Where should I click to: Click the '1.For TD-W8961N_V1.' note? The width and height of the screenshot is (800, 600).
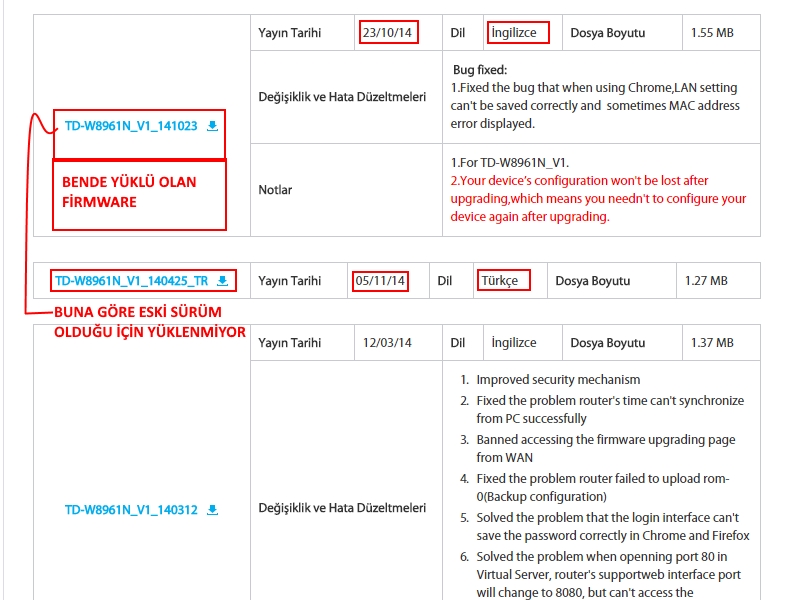pyautogui.click(x=510, y=163)
